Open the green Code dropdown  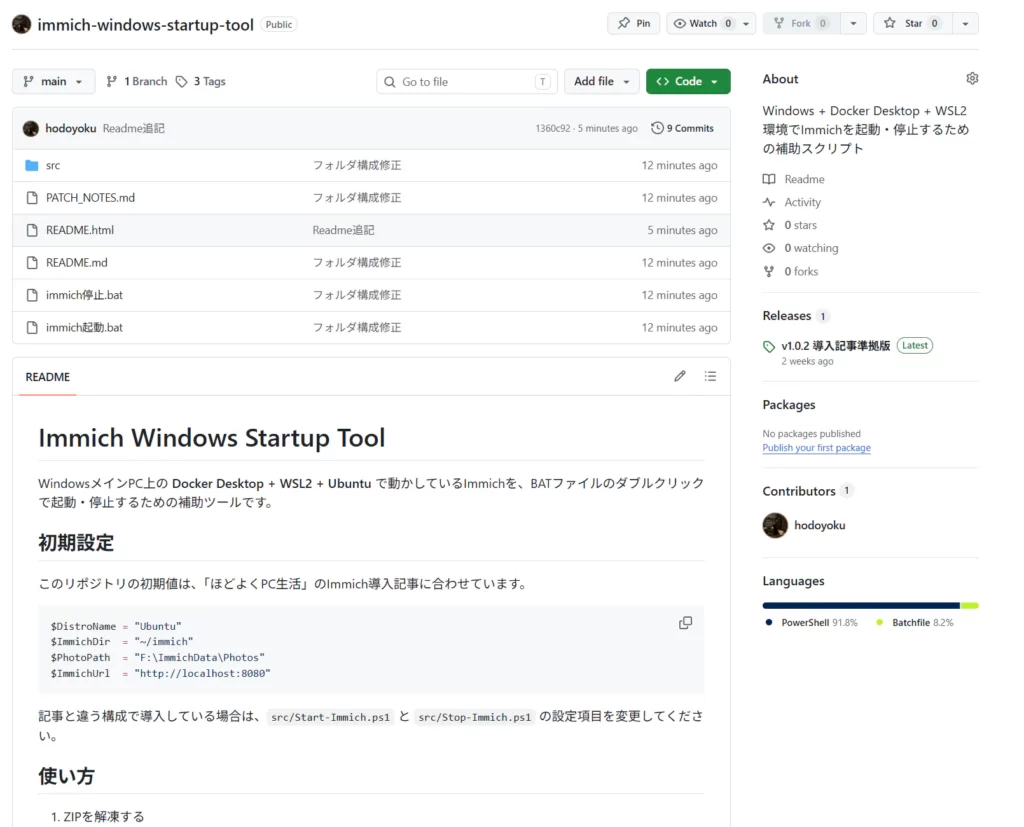[x=688, y=82]
